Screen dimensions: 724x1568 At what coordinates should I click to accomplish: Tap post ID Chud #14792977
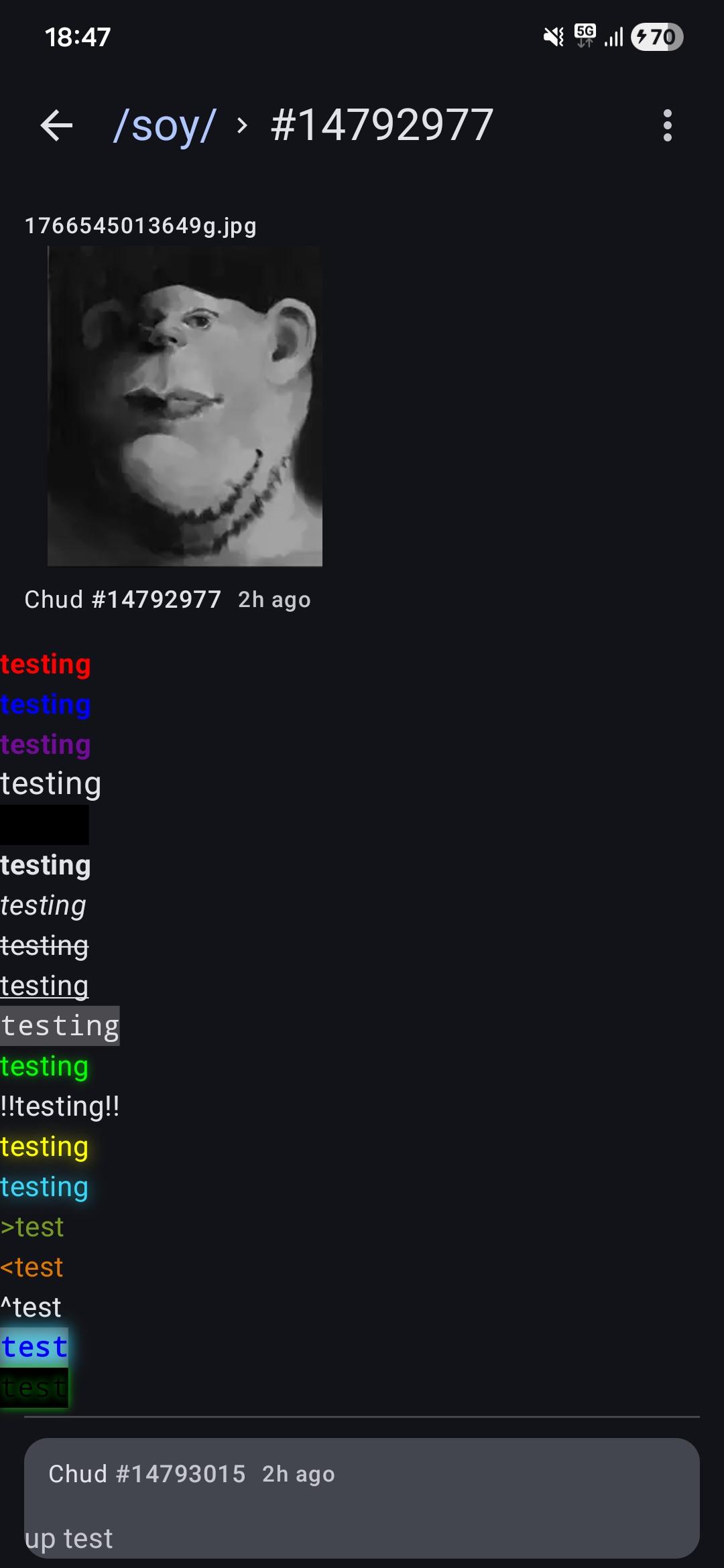click(x=123, y=599)
